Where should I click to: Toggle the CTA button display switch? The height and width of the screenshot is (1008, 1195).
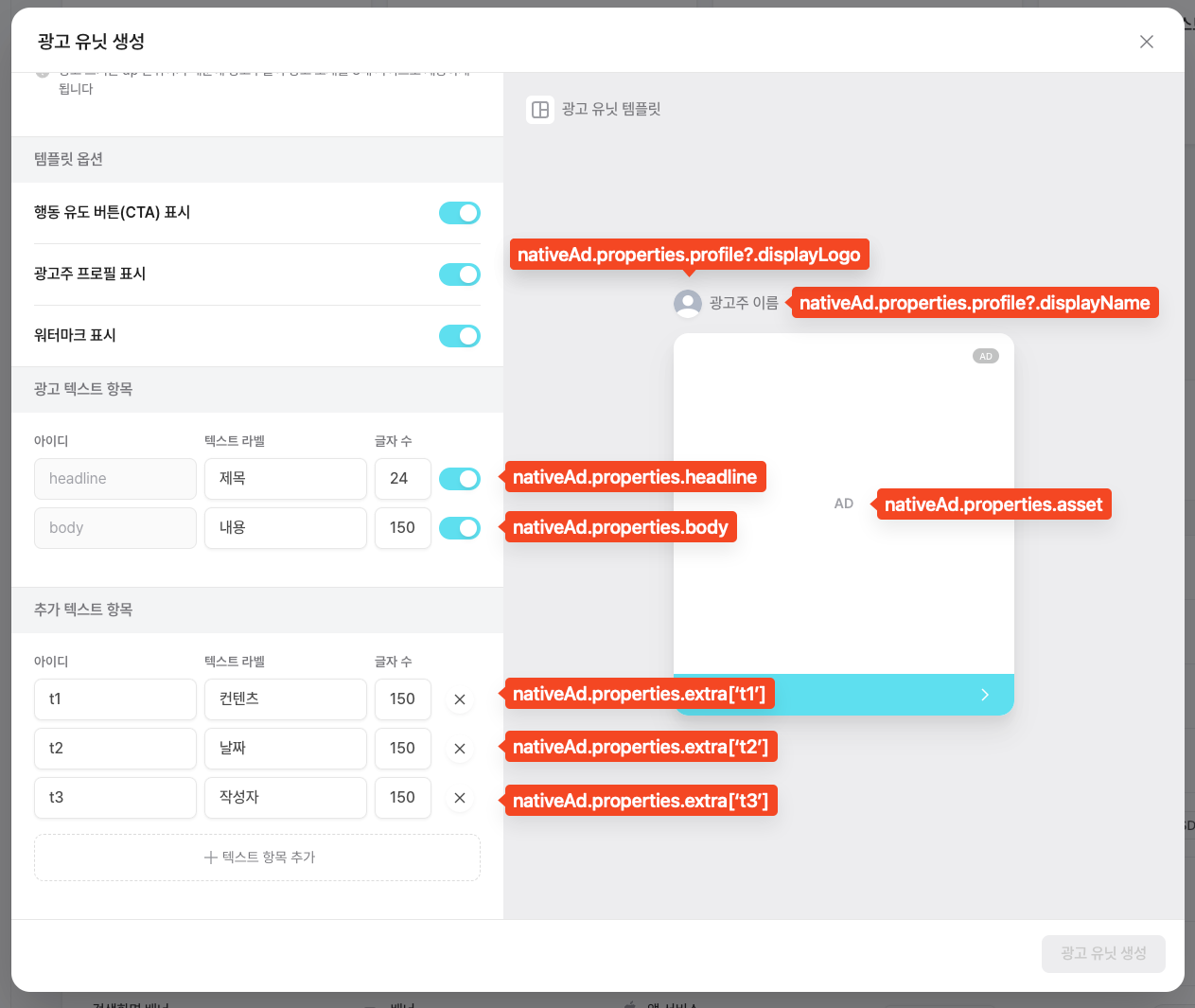tap(460, 213)
